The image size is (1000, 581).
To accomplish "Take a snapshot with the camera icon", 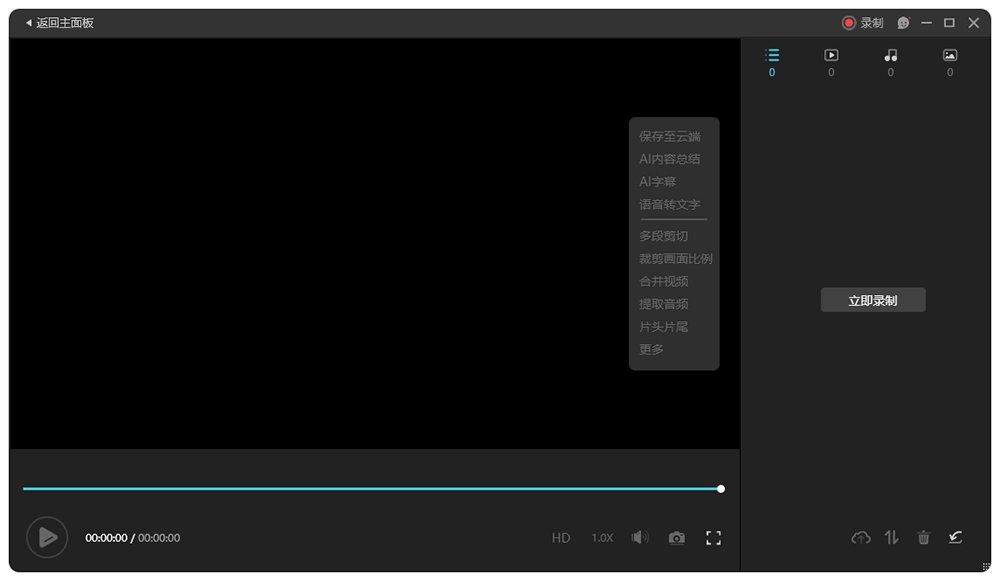I will (x=676, y=537).
